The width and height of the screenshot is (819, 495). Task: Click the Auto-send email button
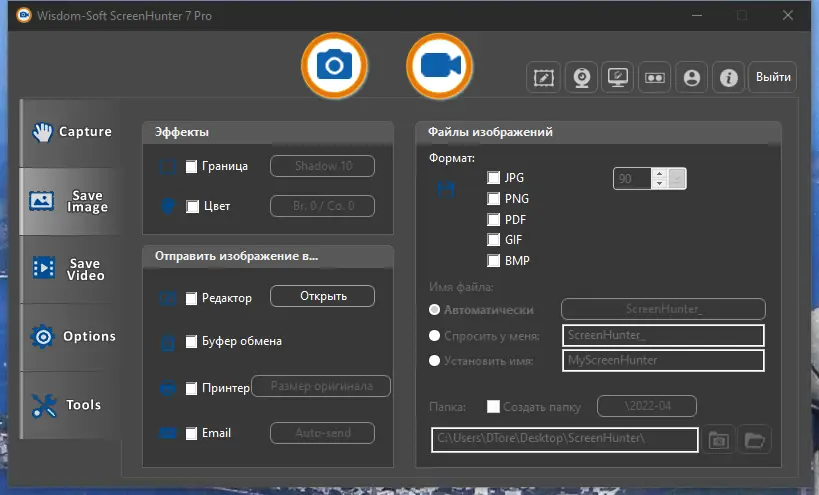click(x=322, y=433)
